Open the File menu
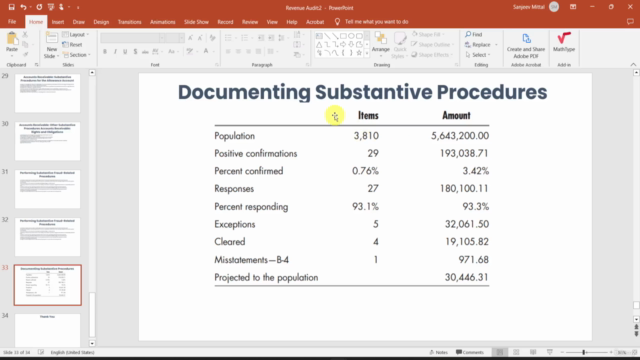The width and height of the screenshot is (640, 360). click(x=12, y=22)
